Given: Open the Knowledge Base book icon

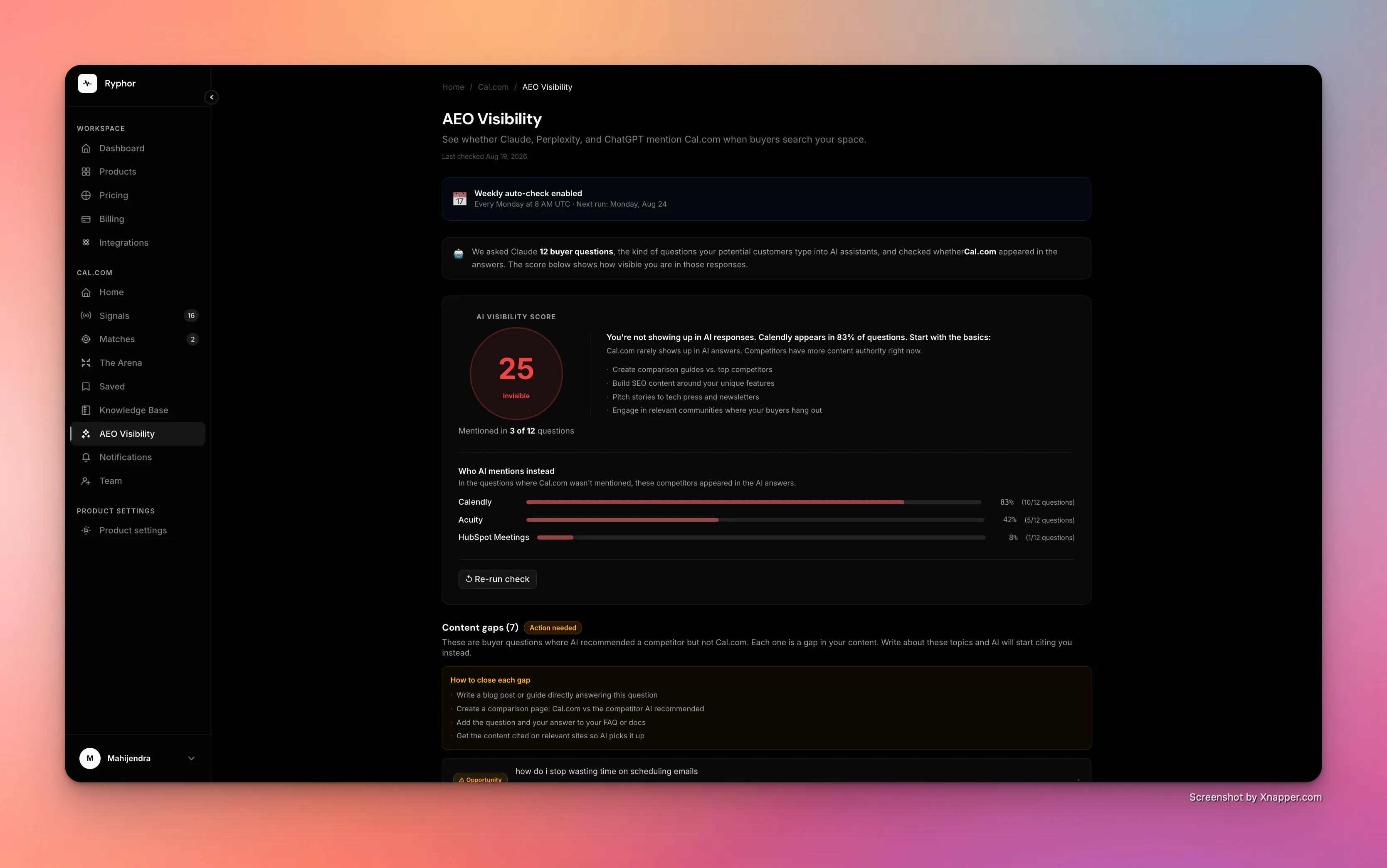Looking at the screenshot, I should tap(86, 410).
